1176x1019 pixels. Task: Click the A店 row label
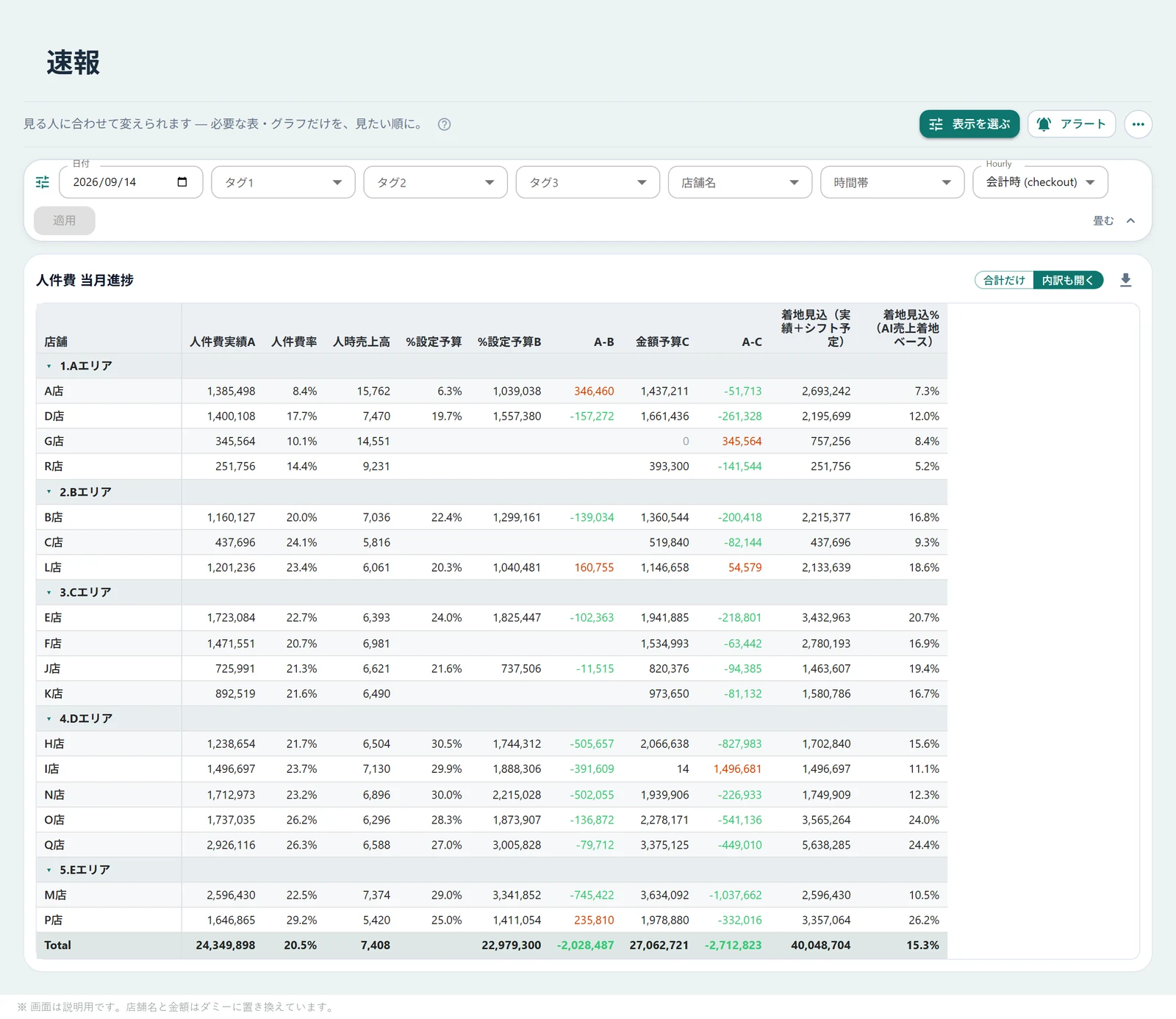54,391
